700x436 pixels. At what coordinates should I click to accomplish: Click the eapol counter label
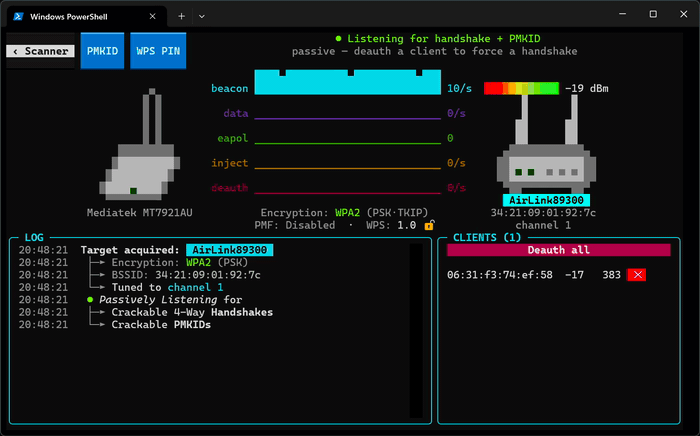(233, 138)
